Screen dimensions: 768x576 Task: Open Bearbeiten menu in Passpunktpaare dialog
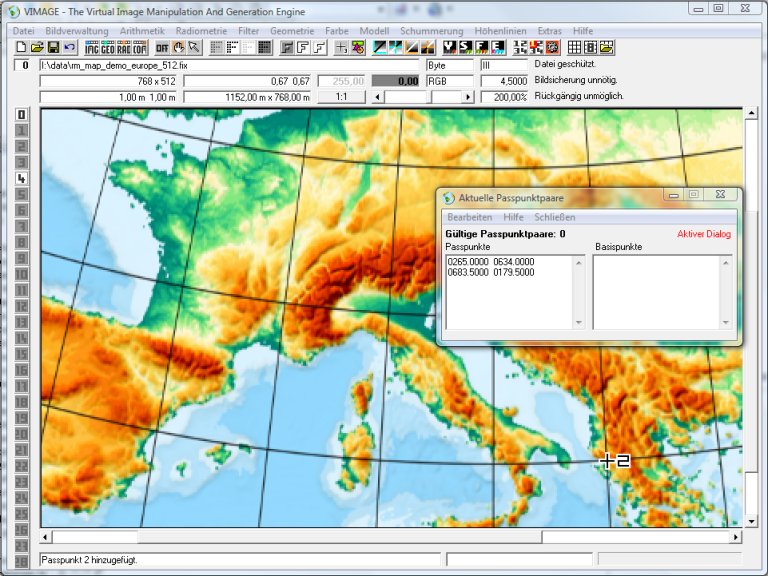click(x=469, y=217)
